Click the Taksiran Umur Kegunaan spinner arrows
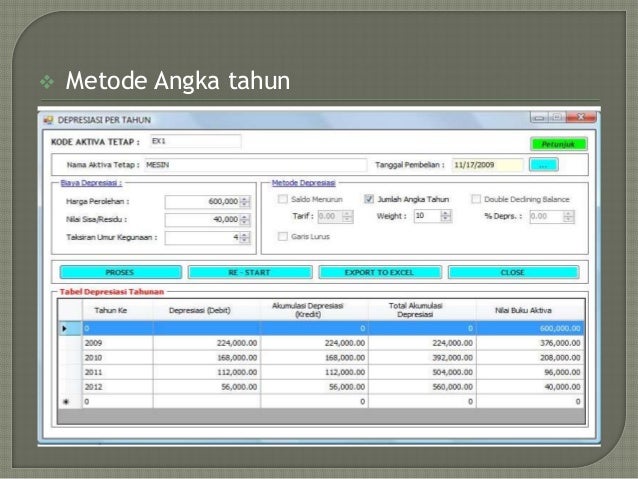The width and height of the screenshot is (638, 479). (x=245, y=238)
